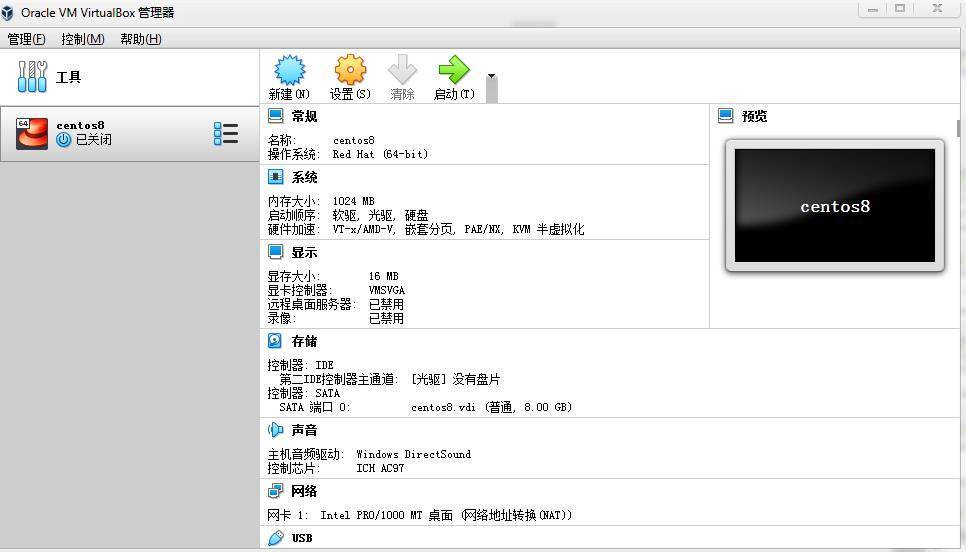966x552 pixels.
Task: Open the 声音 Audio settings heading
Action: click(x=304, y=429)
